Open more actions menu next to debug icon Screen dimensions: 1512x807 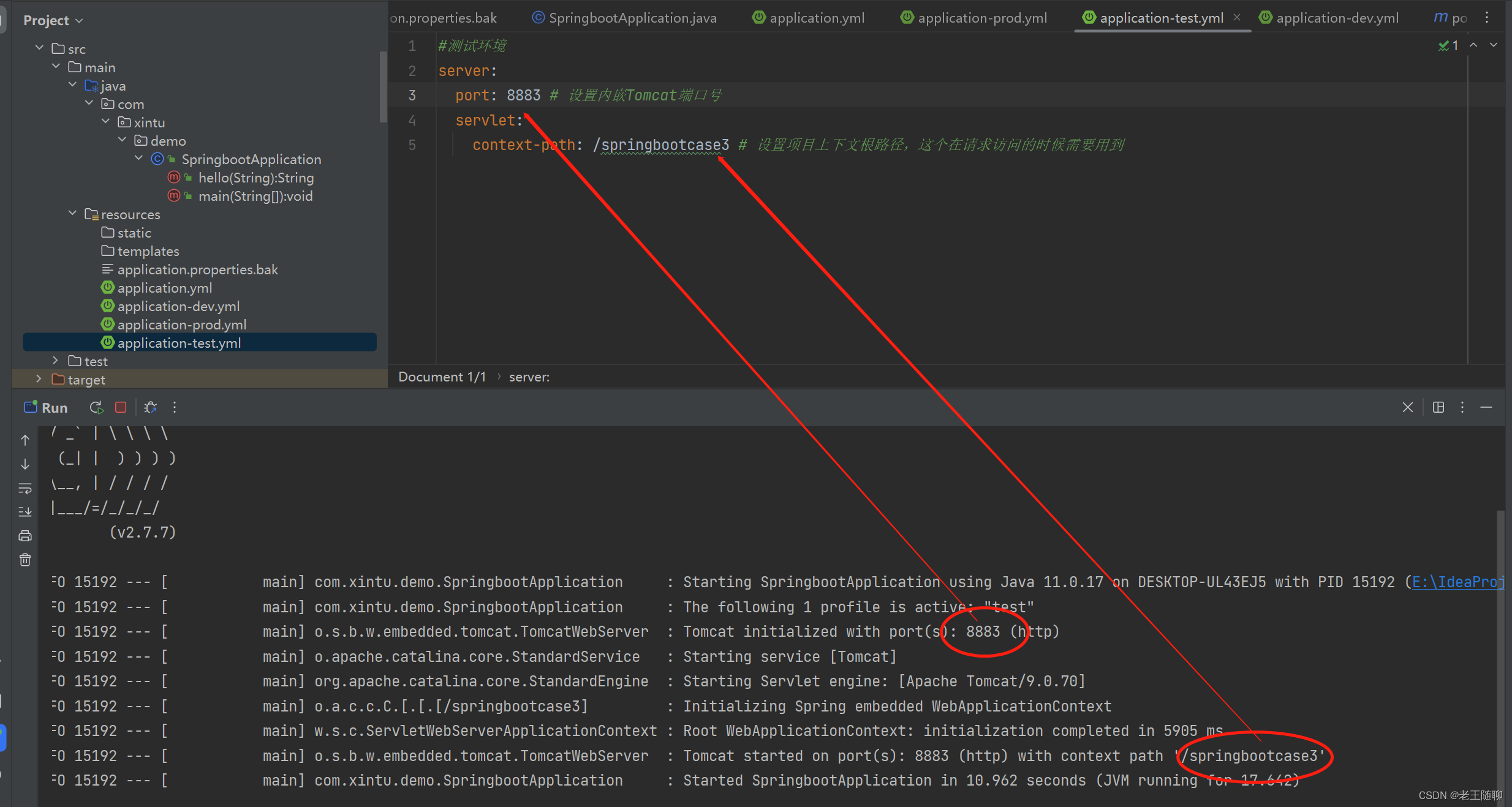tap(175, 407)
